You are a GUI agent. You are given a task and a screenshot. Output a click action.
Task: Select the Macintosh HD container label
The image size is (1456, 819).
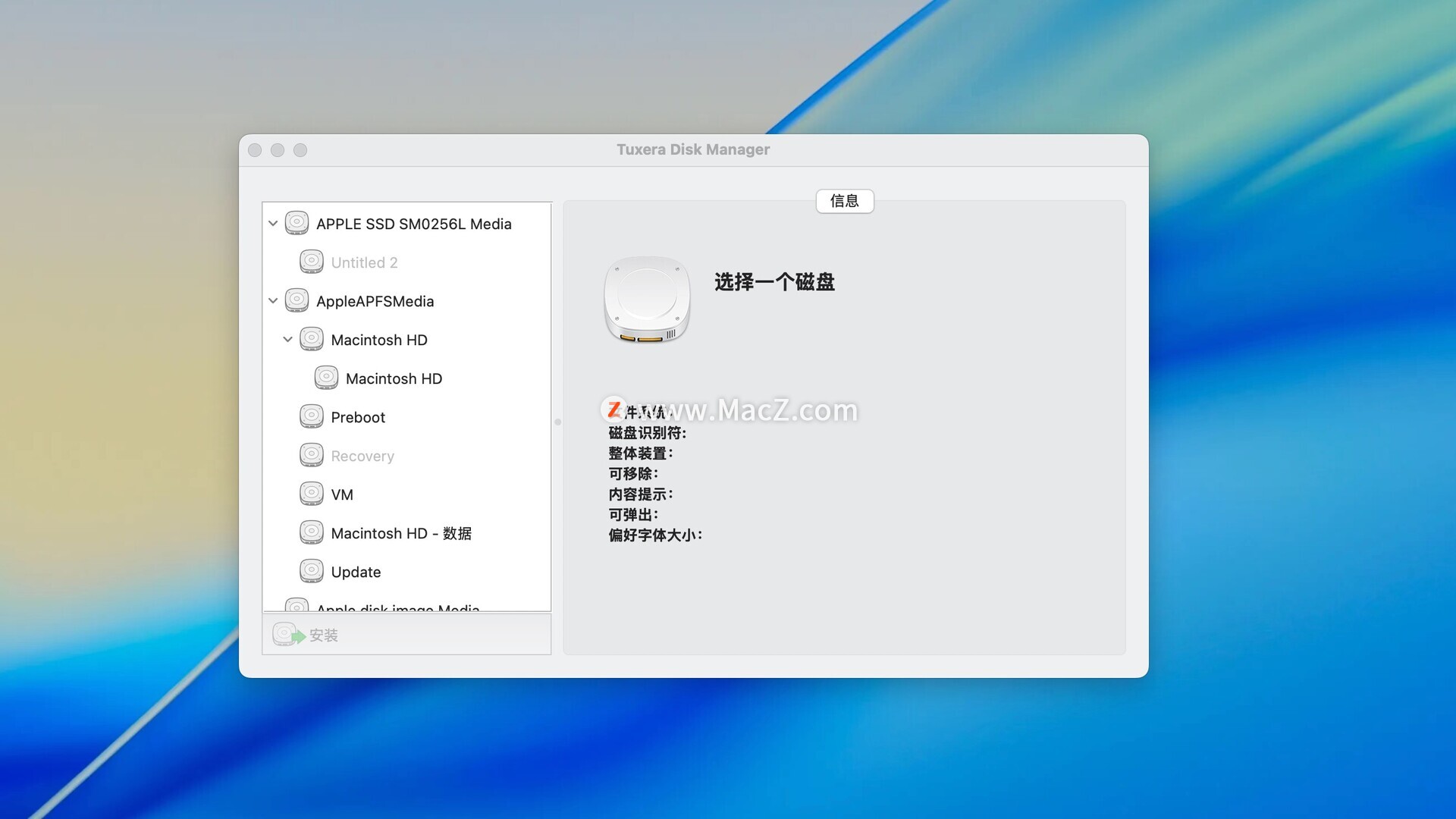379,340
